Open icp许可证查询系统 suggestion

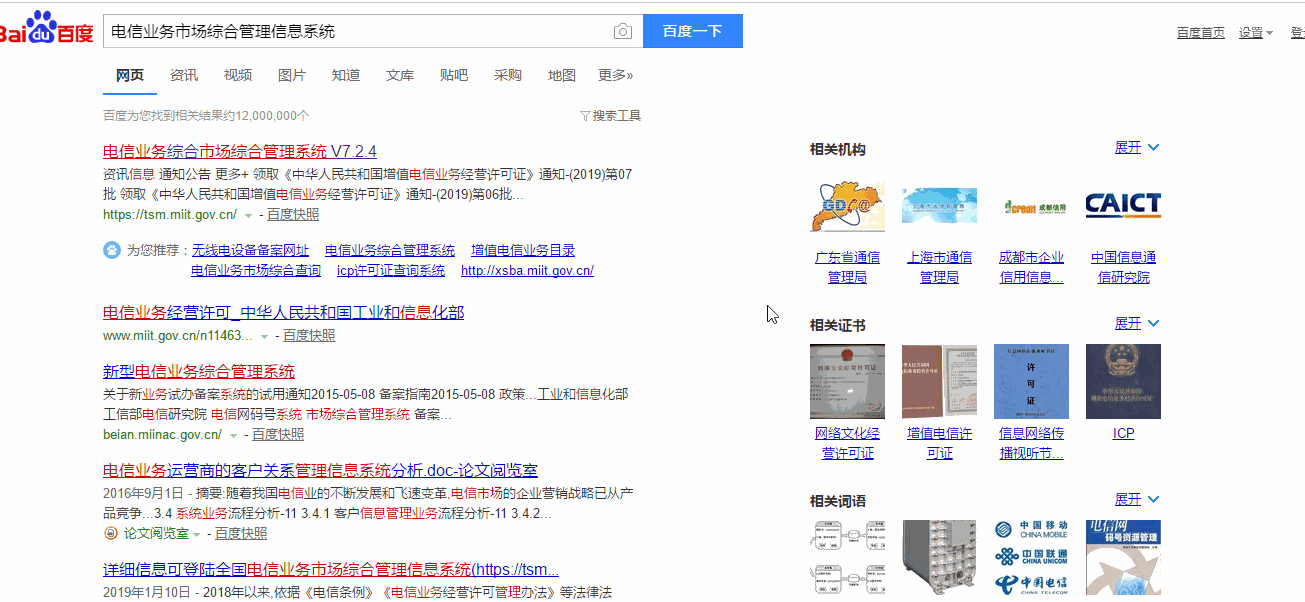[x=391, y=270]
